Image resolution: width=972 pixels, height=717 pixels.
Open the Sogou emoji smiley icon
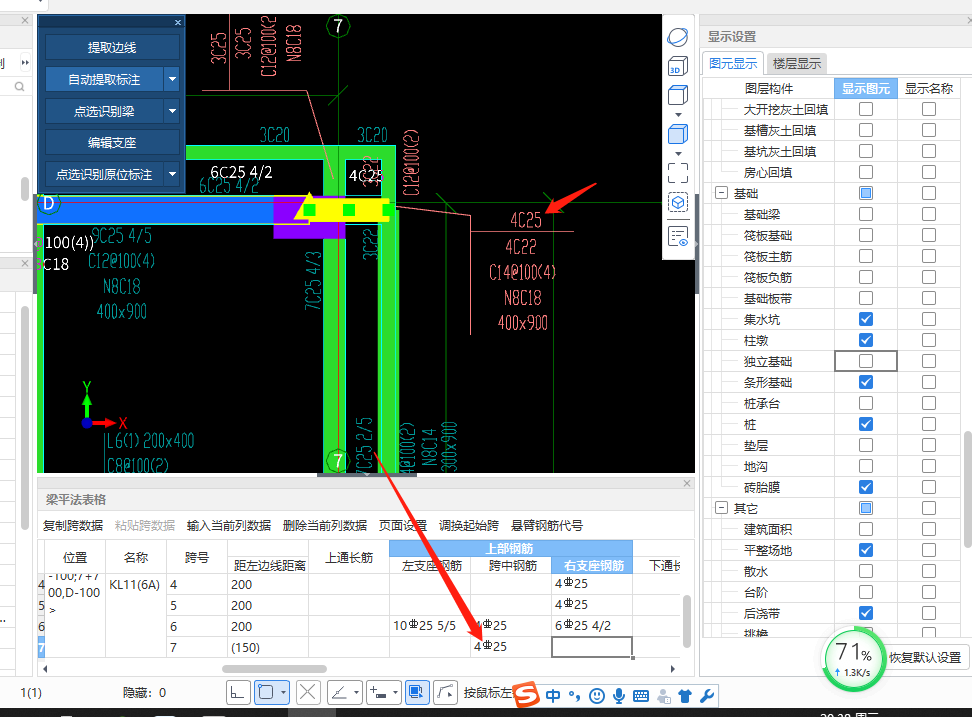click(596, 696)
